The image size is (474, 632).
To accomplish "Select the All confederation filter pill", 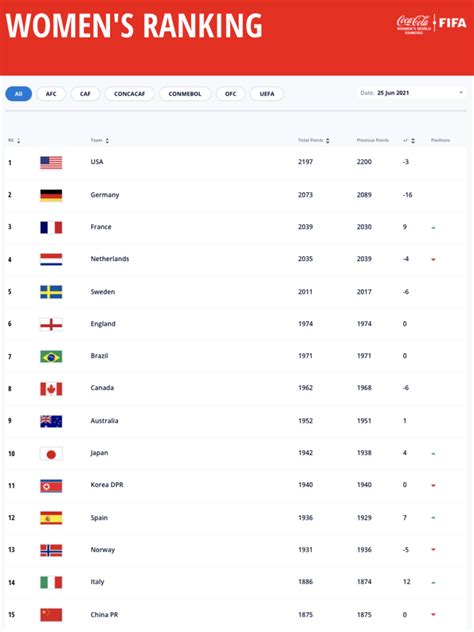I will click(19, 94).
